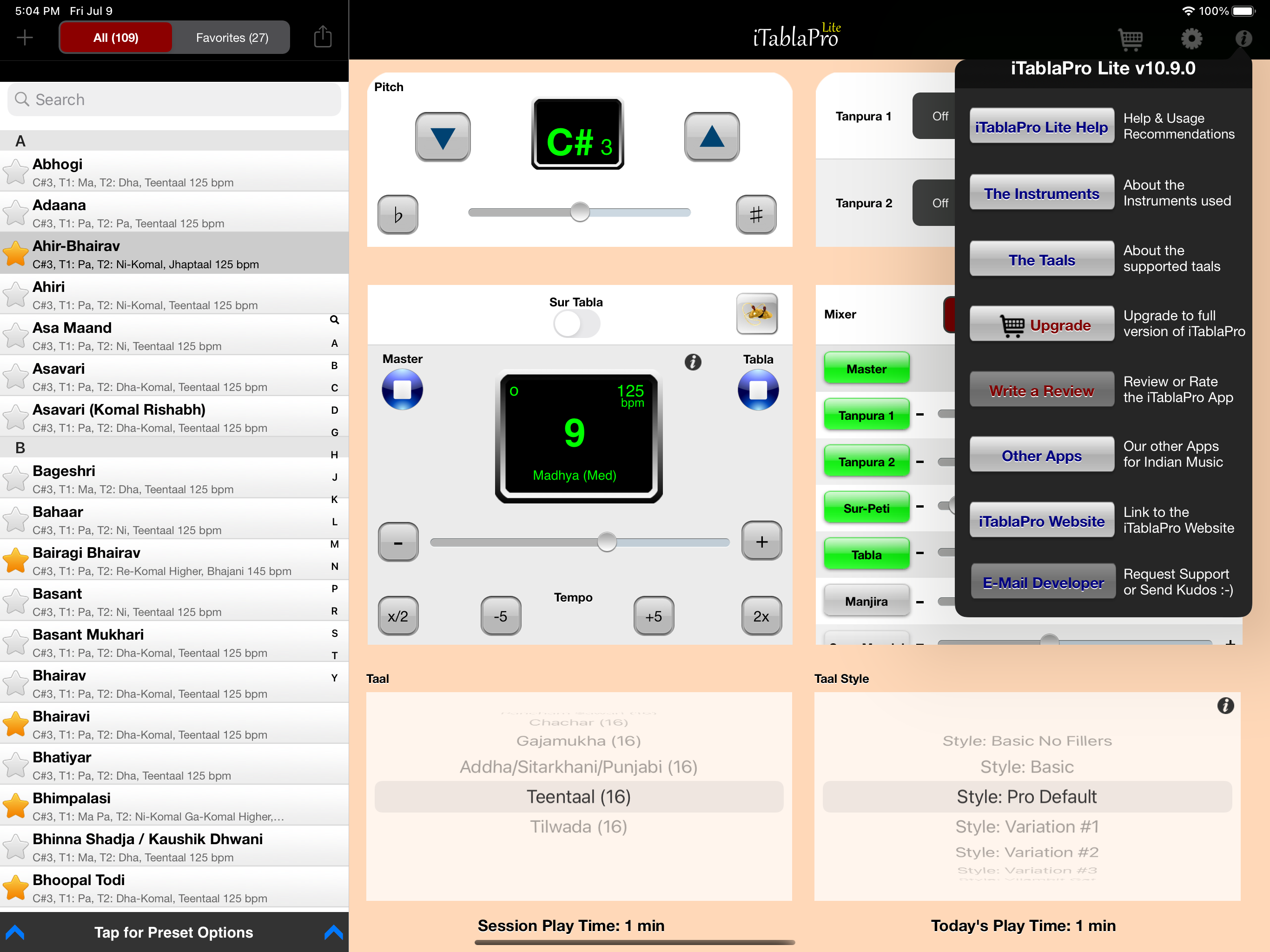Image resolution: width=1270 pixels, height=952 pixels.
Task: Double tempo with 2x button
Action: 761,616
